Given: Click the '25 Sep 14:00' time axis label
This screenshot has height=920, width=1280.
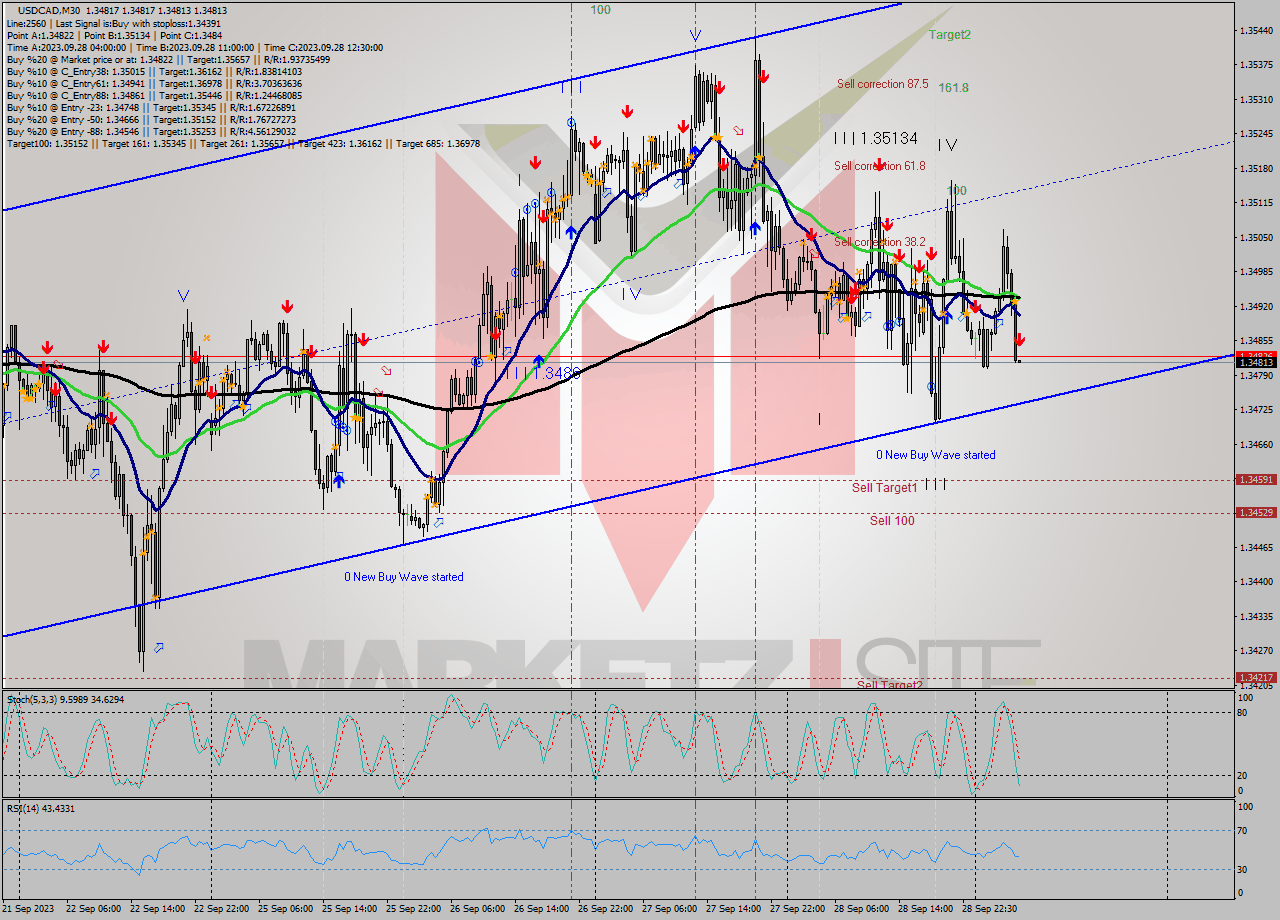Looking at the screenshot, I should 350,909.
